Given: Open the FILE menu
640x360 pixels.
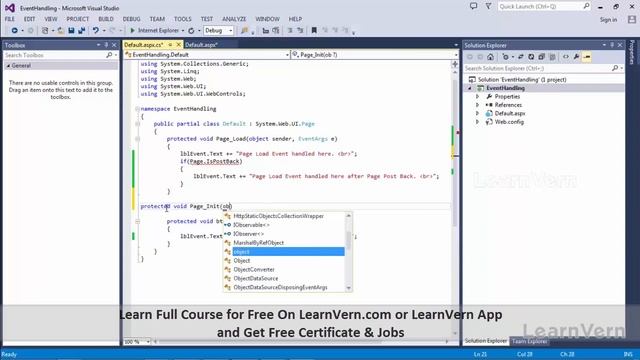Looking at the screenshot, I should (x=10, y=19).
